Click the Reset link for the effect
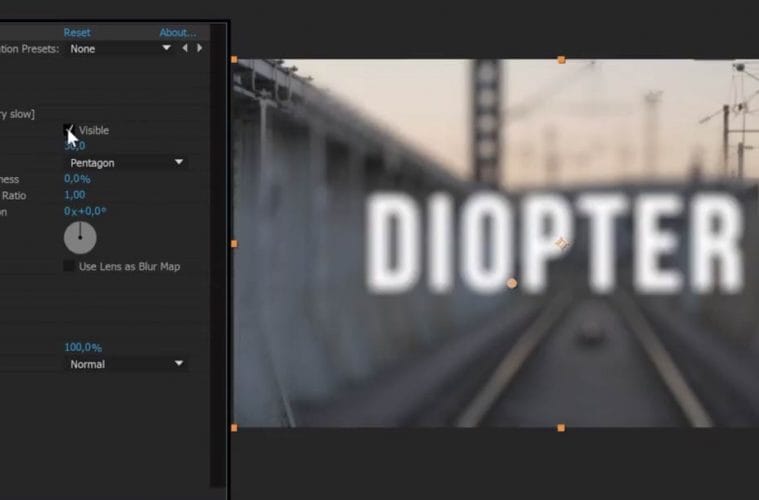Viewport: 759px width, 500px height. (77, 32)
